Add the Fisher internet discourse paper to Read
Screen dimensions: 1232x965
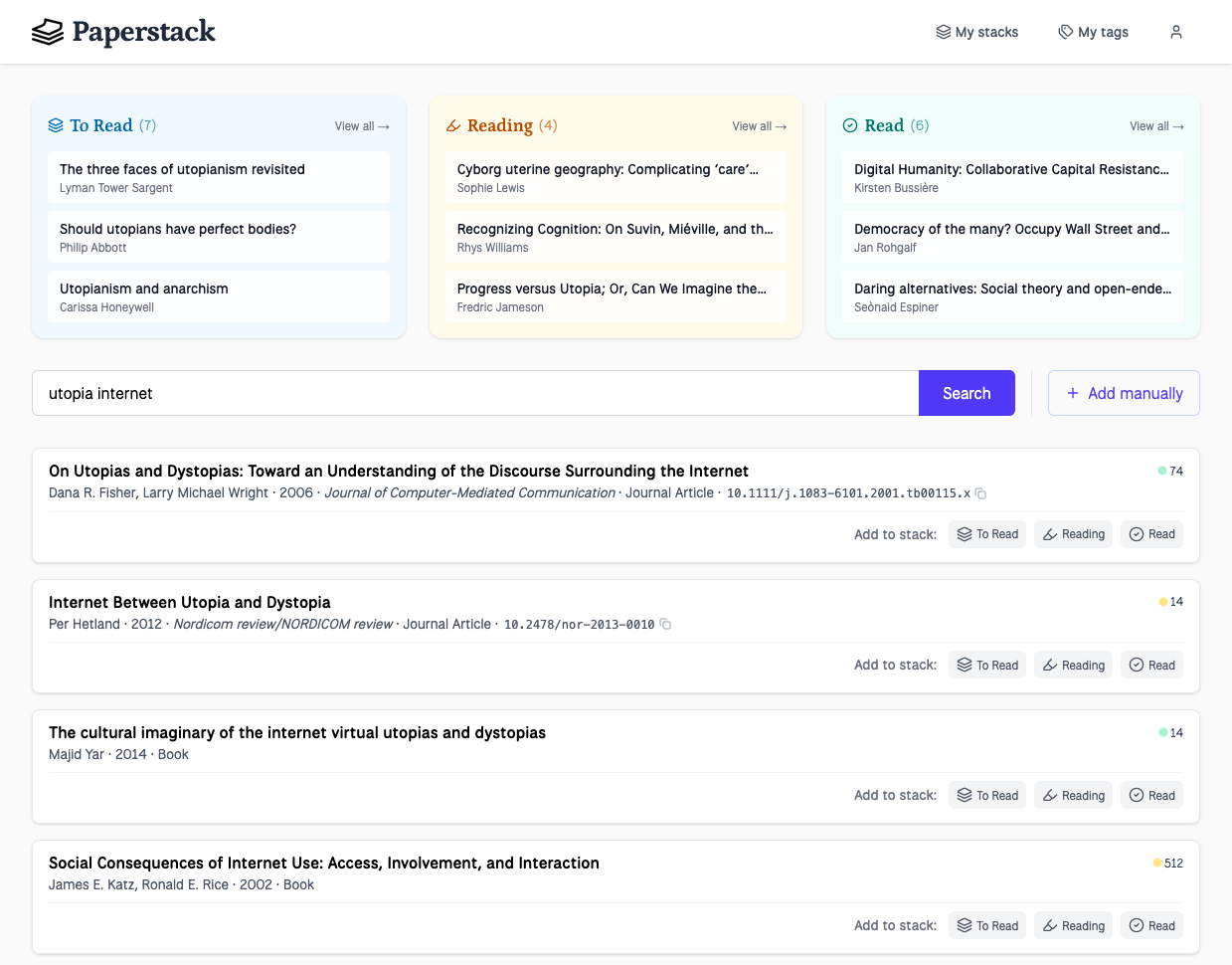(x=1151, y=534)
